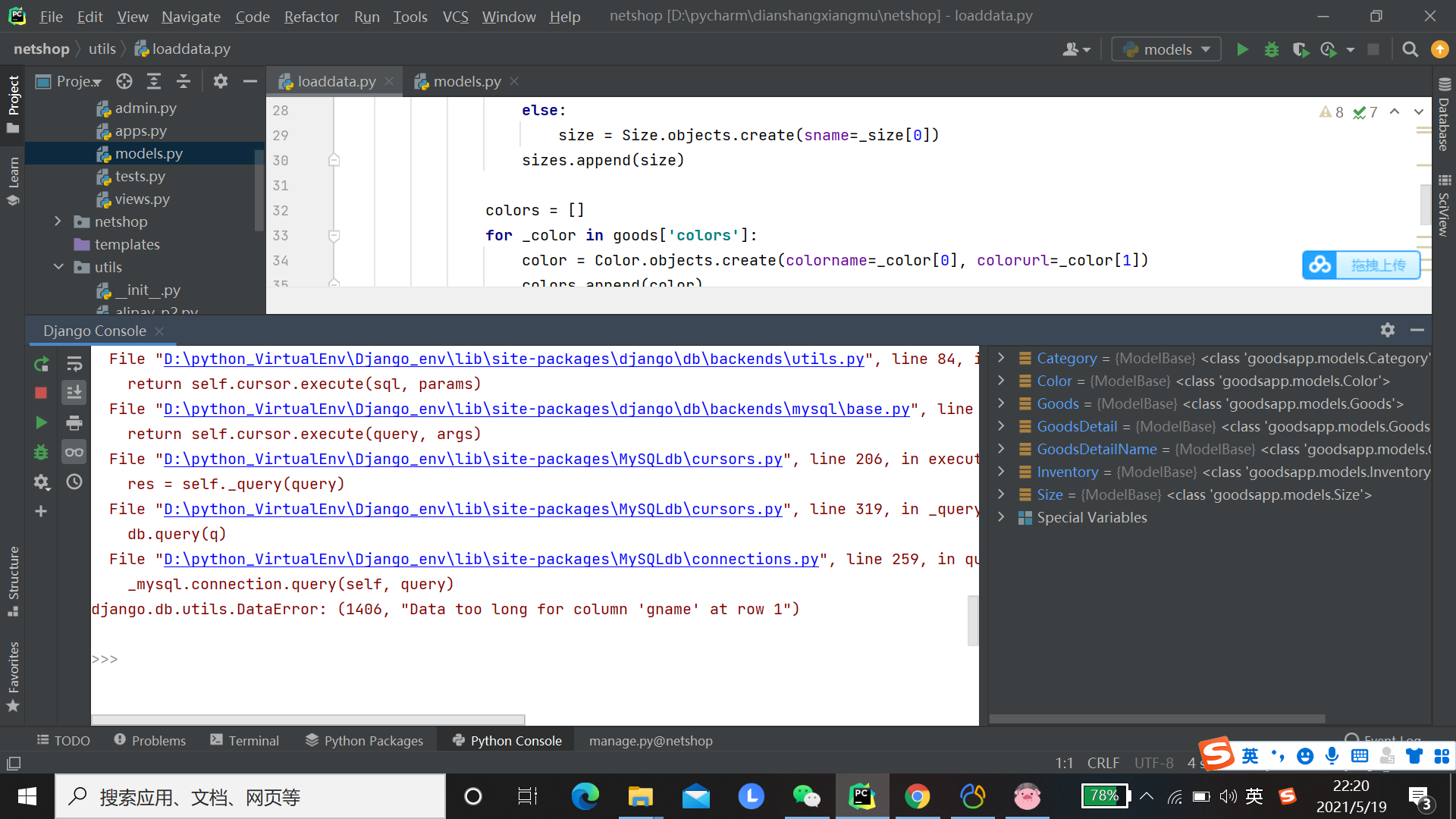Image resolution: width=1456 pixels, height=819 pixels.
Task: Open Django Console panel gear options
Action: pos(1388,330)
